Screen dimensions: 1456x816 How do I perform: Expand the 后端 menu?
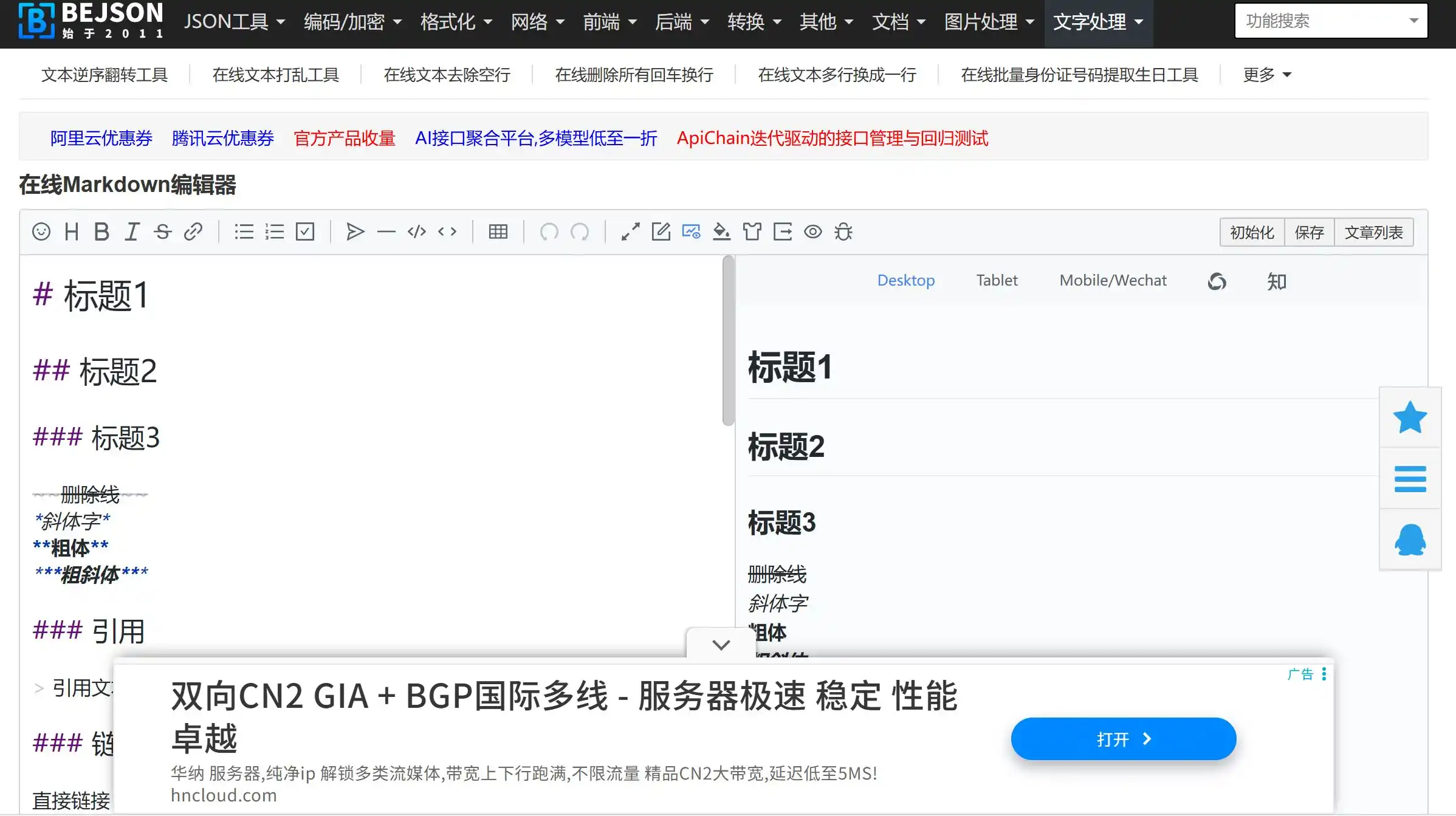pos(682,22)
